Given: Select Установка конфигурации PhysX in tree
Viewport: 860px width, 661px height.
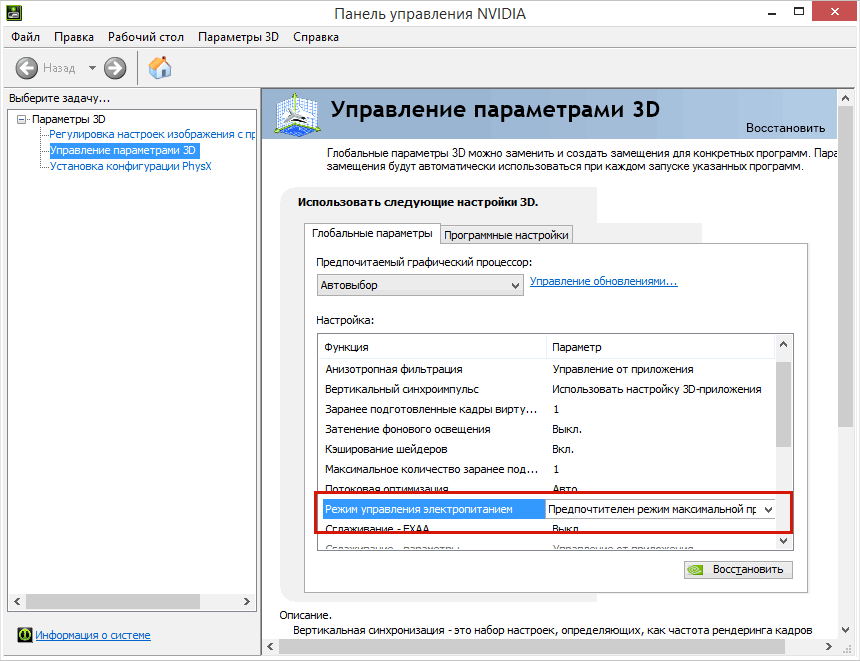Looking at the screenshot, I should 130,166.
